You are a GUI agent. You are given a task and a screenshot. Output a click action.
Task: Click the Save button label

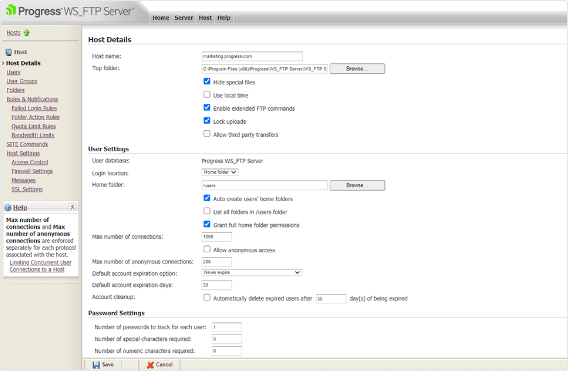tap(108, 364)
